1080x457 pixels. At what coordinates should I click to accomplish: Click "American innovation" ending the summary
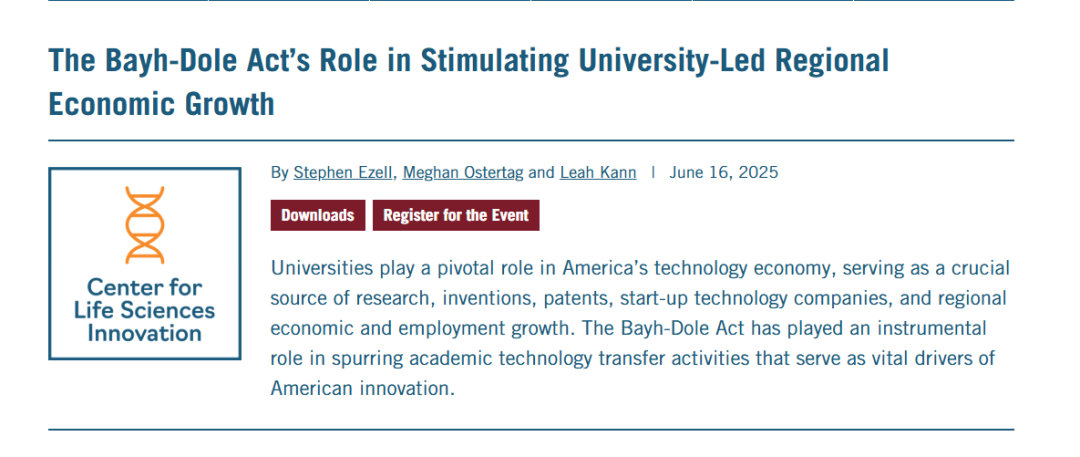[x=363, y=388]
